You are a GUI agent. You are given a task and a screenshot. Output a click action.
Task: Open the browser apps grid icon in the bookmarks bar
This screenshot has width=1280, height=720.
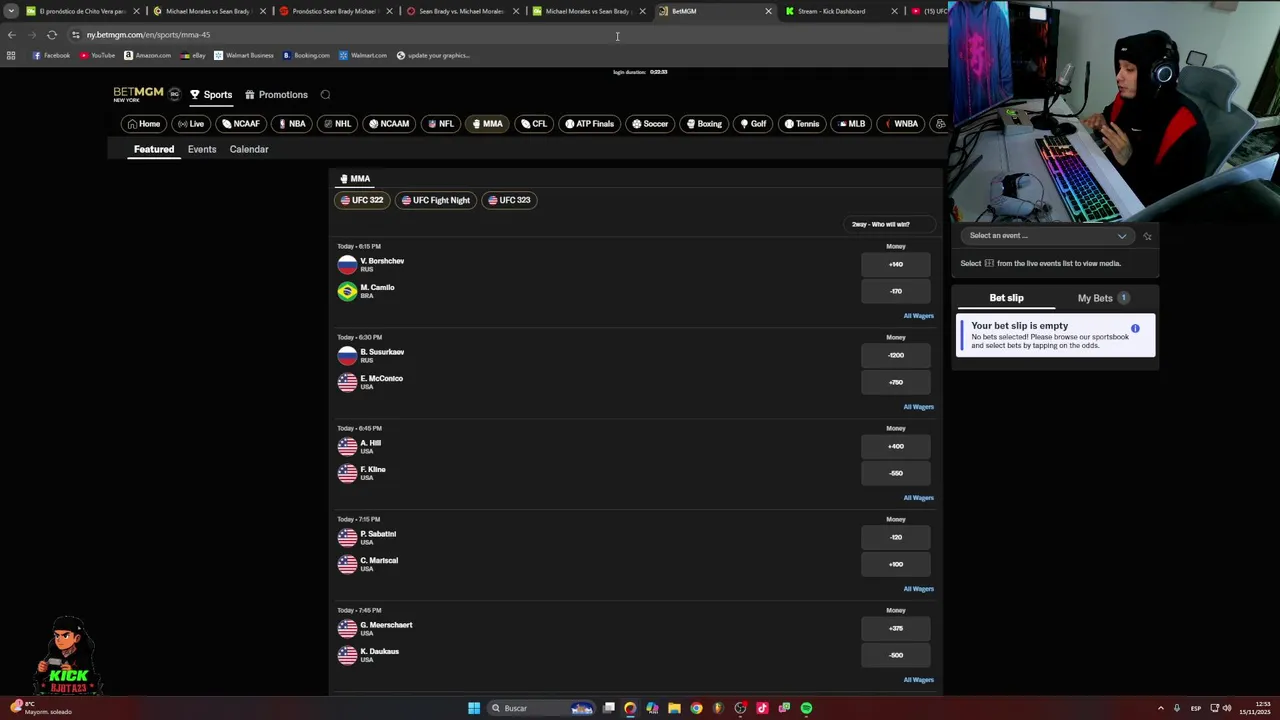pyautogui.click(x=11, y=55)
